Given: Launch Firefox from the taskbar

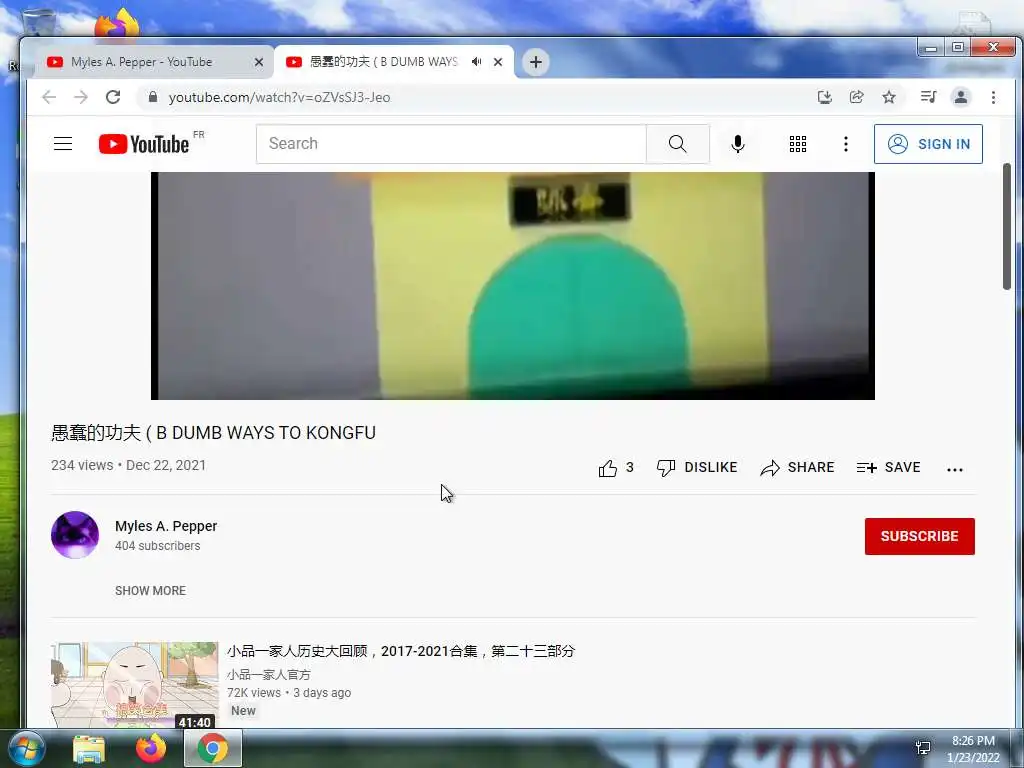Looking at the screenshot, I should 151,748.
